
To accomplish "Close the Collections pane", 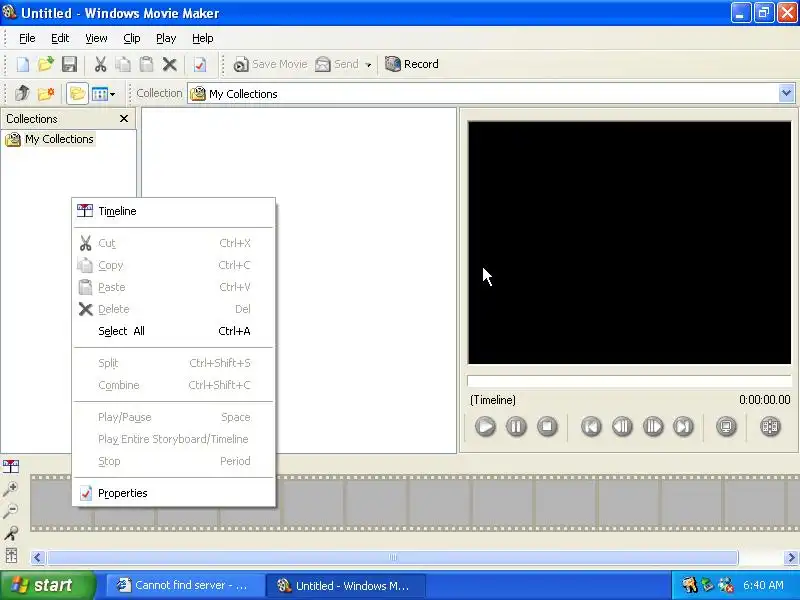I will (x=123, y=118).
